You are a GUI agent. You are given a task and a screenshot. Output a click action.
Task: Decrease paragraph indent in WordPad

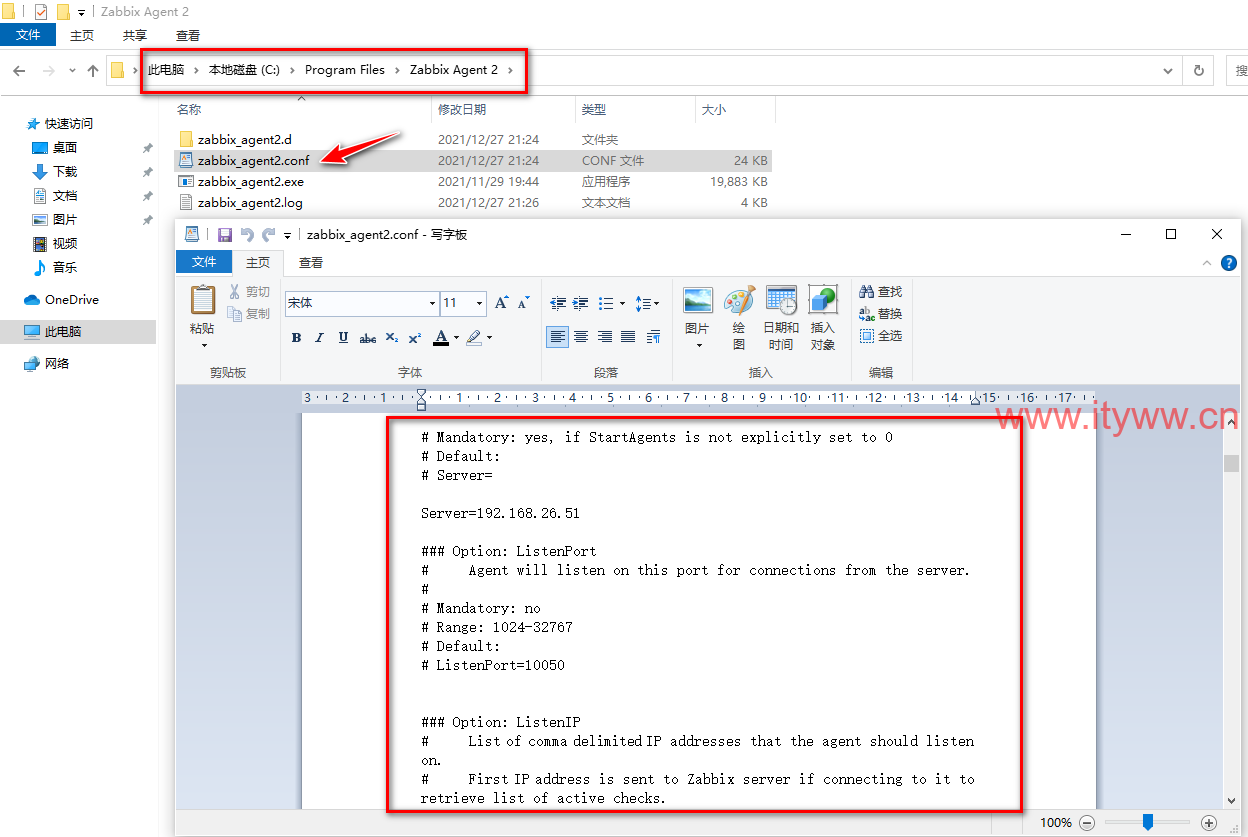[x=558, y=303]
